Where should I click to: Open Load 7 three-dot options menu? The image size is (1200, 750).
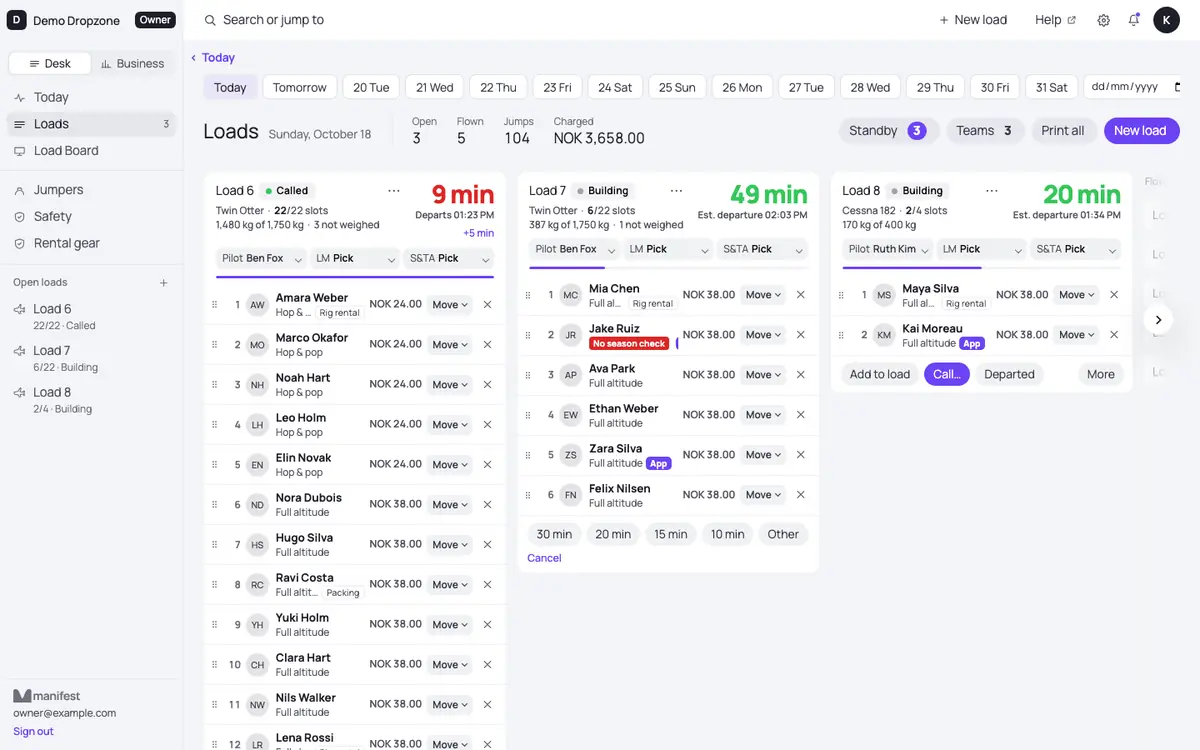tap(676, 190)
